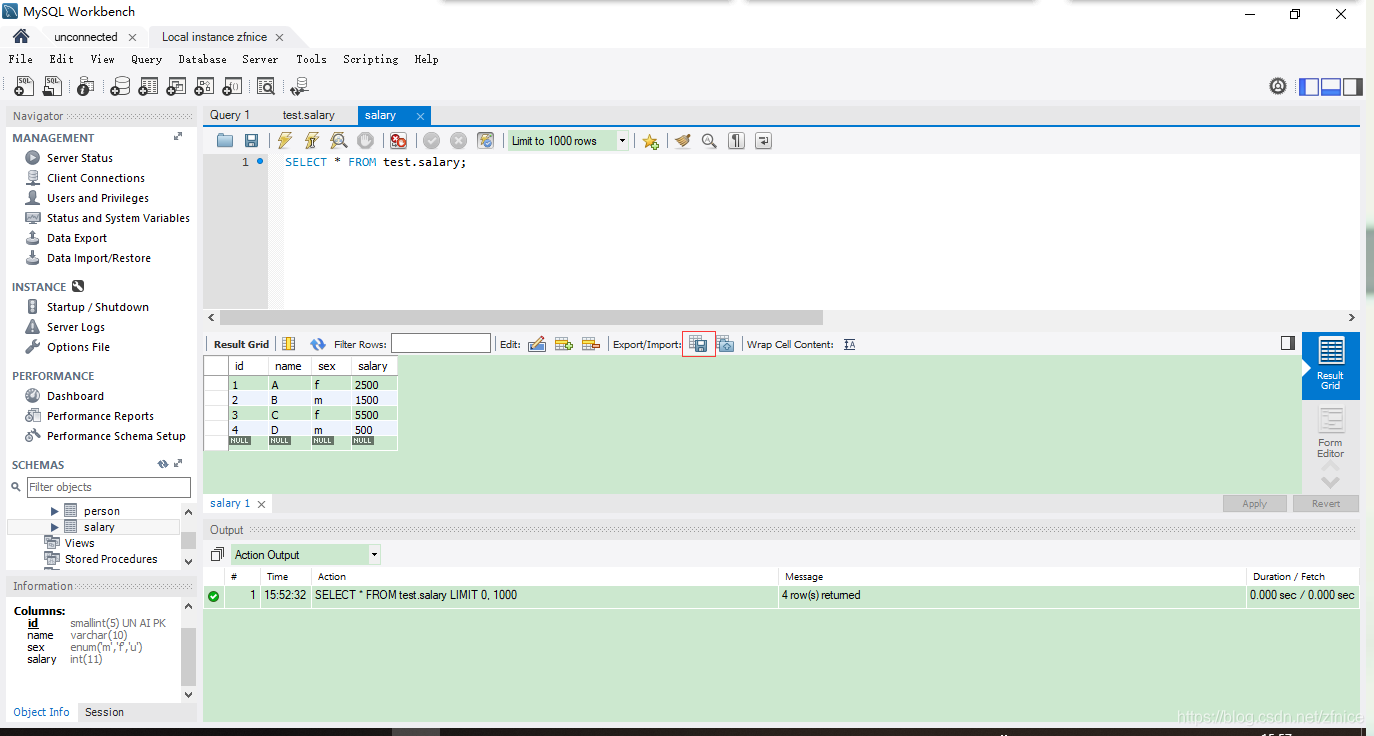Open Performance Reports in Navigator
1374x736 pixels.
(100, 416)
